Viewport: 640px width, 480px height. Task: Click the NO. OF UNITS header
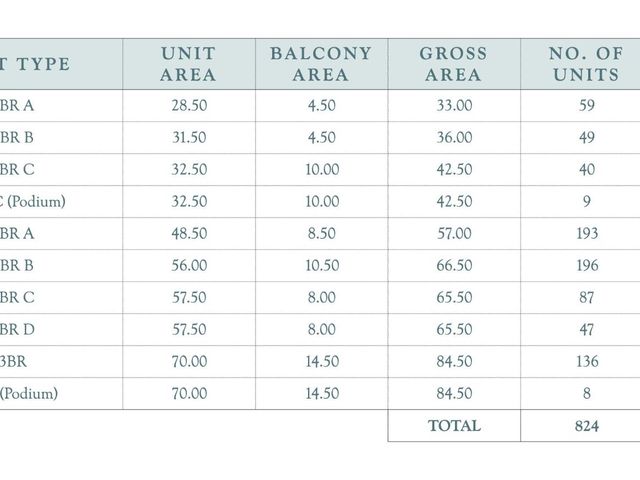[587, 64]
